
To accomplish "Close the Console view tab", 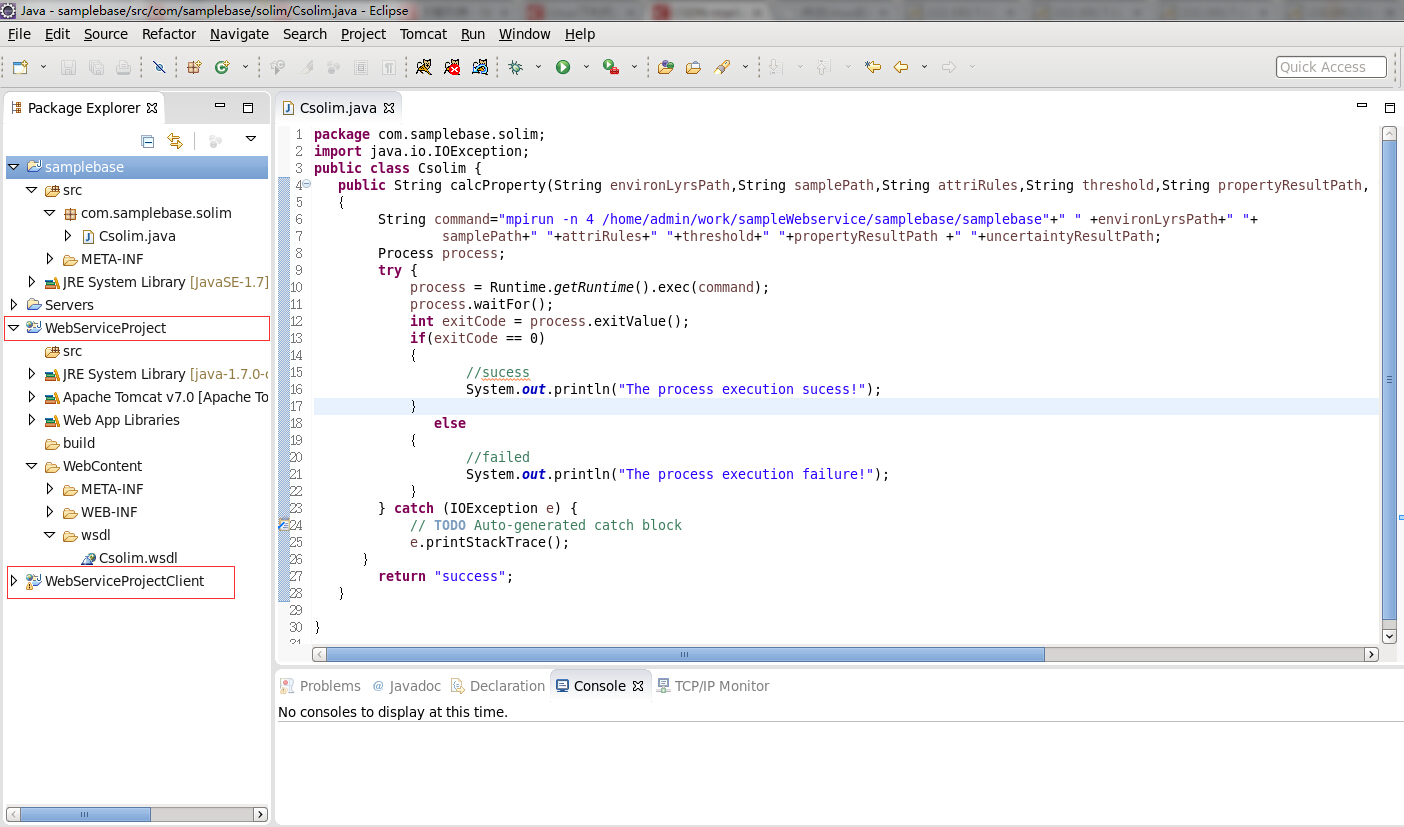I will coord(638,686).
